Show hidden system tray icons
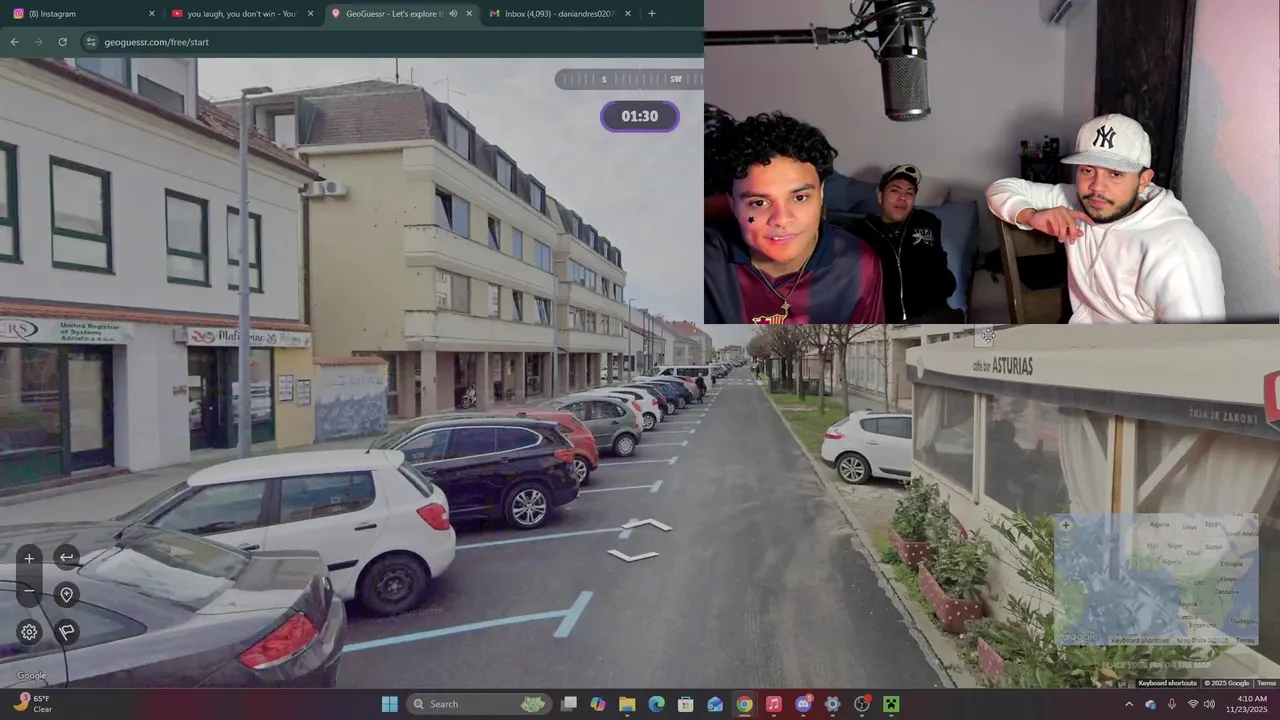Viewport: 1280px width, 720px height. [1129, 704]
